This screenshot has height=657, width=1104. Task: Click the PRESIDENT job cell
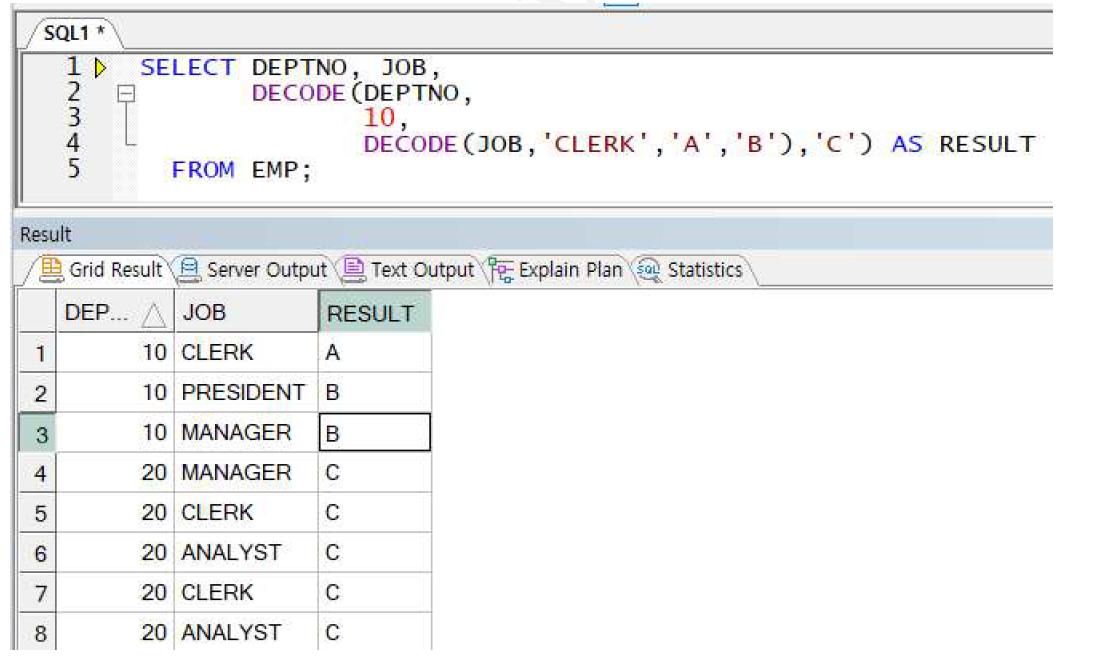tap(246, 392)
